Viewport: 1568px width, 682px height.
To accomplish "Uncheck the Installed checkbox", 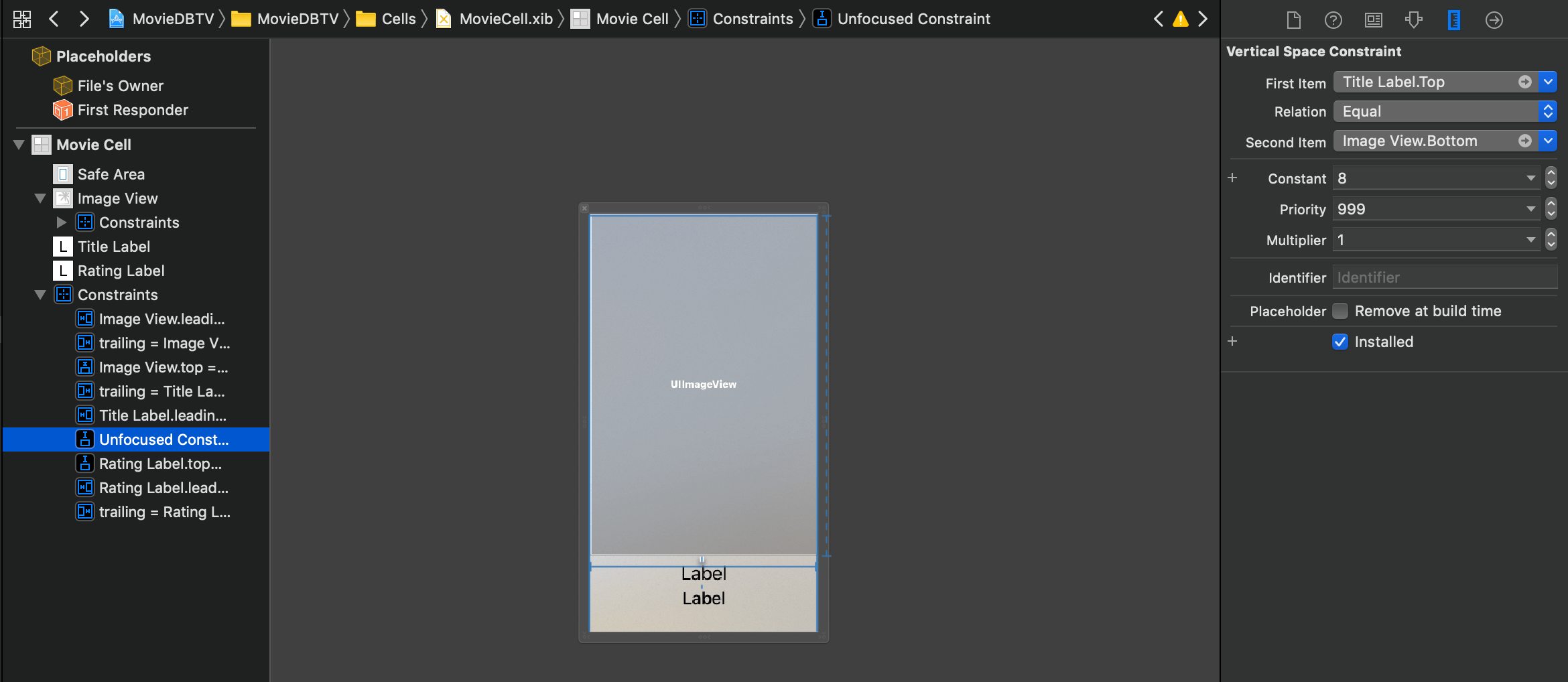I will click(1340, 342).
